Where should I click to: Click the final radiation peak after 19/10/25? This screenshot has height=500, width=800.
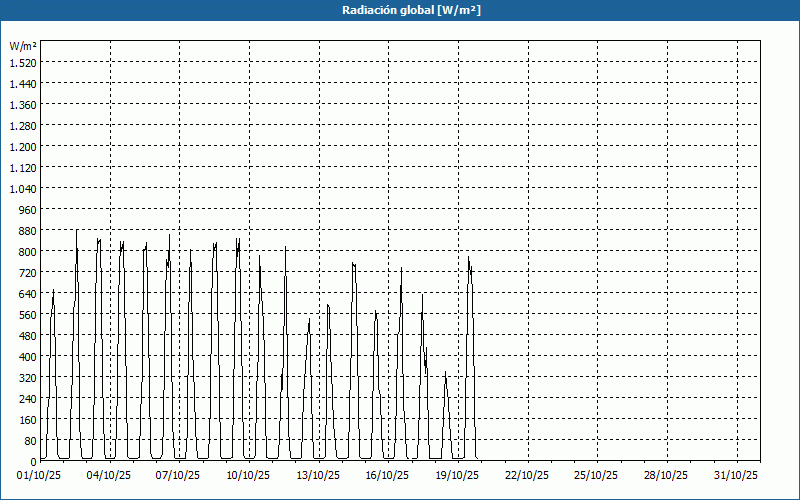(468, 259)
